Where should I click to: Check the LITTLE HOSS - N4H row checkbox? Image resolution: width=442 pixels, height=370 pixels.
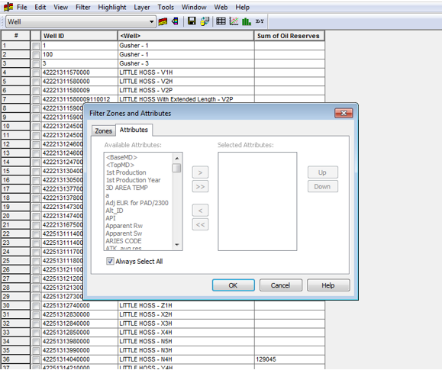[36, 360]
